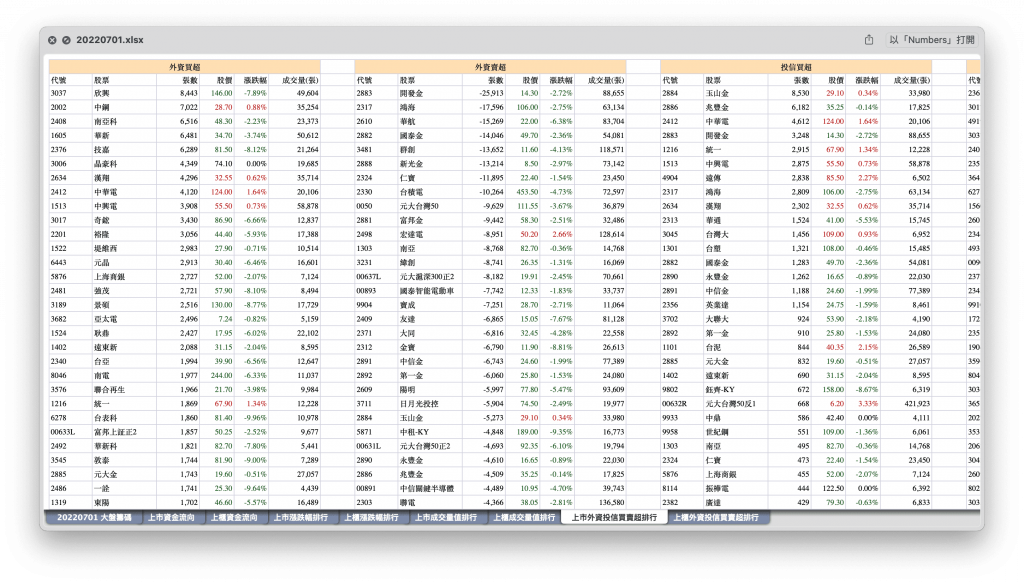Click the full-screen icon beside the filename
This screenshot has width=1024, height=583.
(x=66, y=40)
